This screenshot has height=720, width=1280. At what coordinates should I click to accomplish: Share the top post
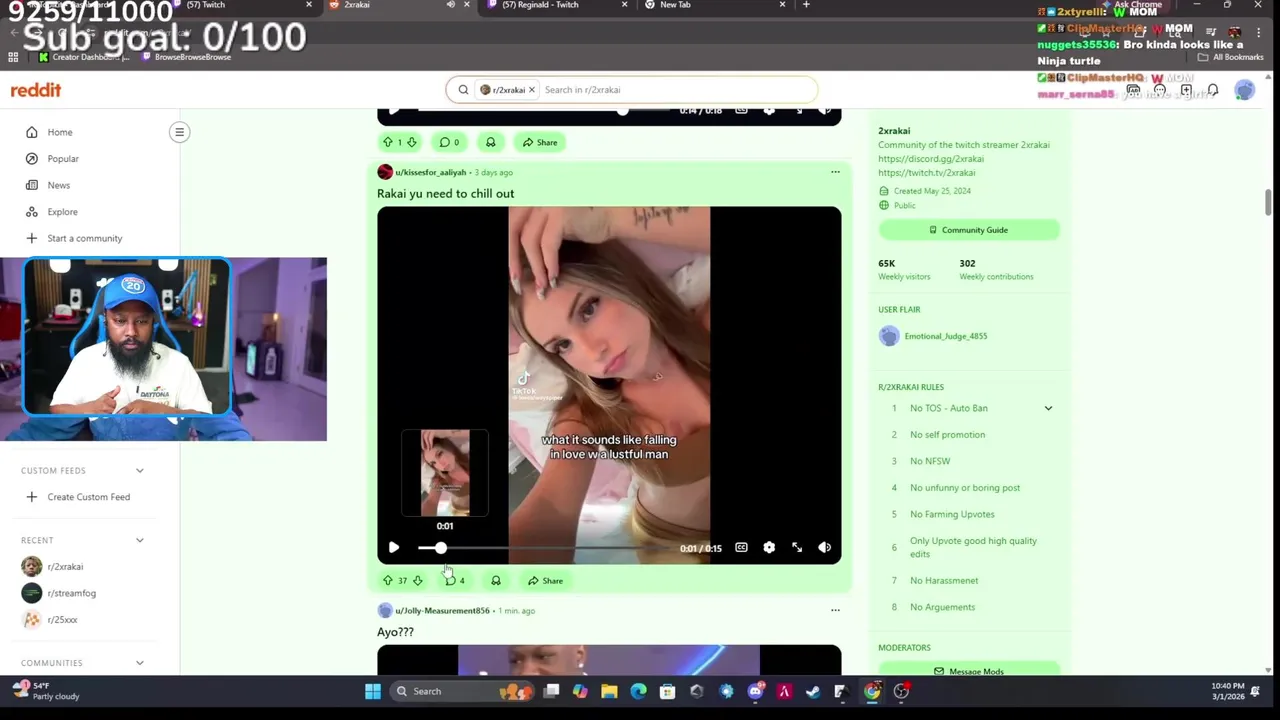point(541,142)
